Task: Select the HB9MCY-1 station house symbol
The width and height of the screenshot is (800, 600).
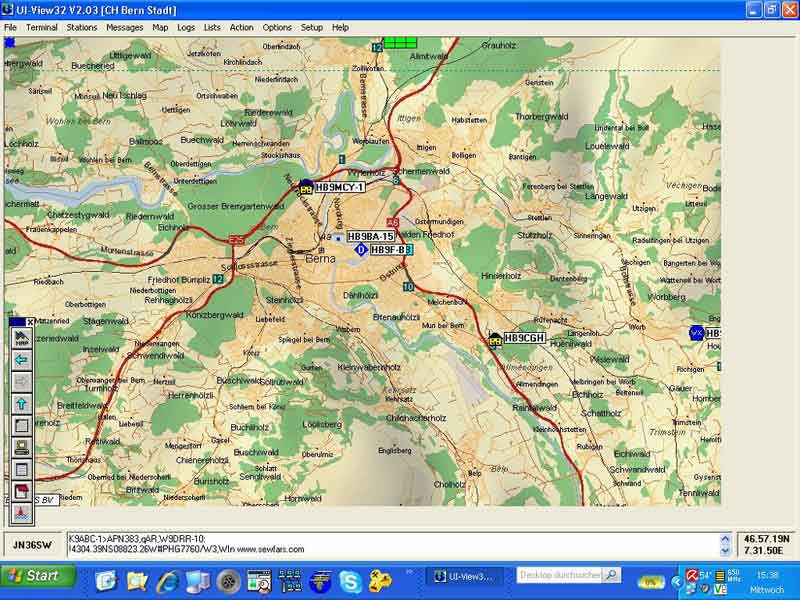Action: (306, 187)
